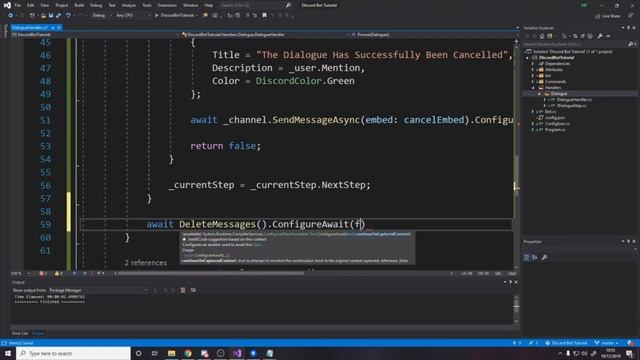Open the Show output from dropdown
The height and width of the screenshot is (360, 640).
(99, 290)
